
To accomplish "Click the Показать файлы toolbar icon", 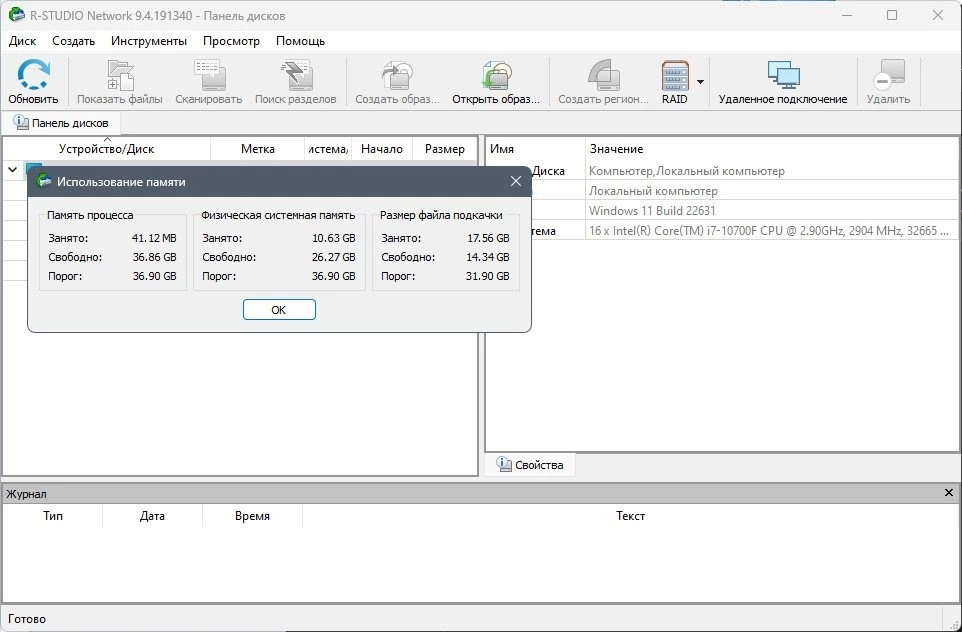I will [120, 75].
